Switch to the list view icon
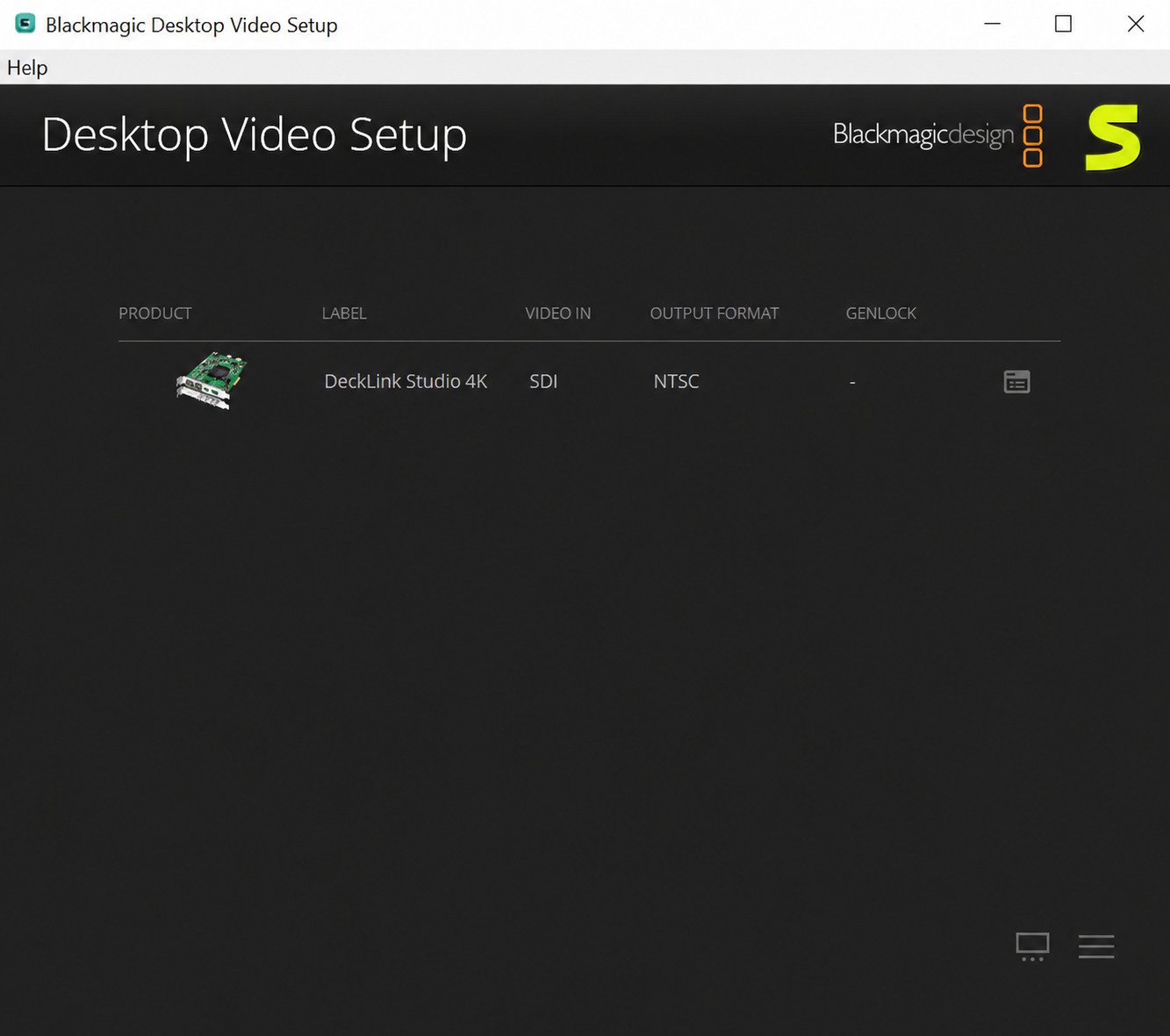The height and width of the screenshot is (1036, 1170). coord(1096,946)
